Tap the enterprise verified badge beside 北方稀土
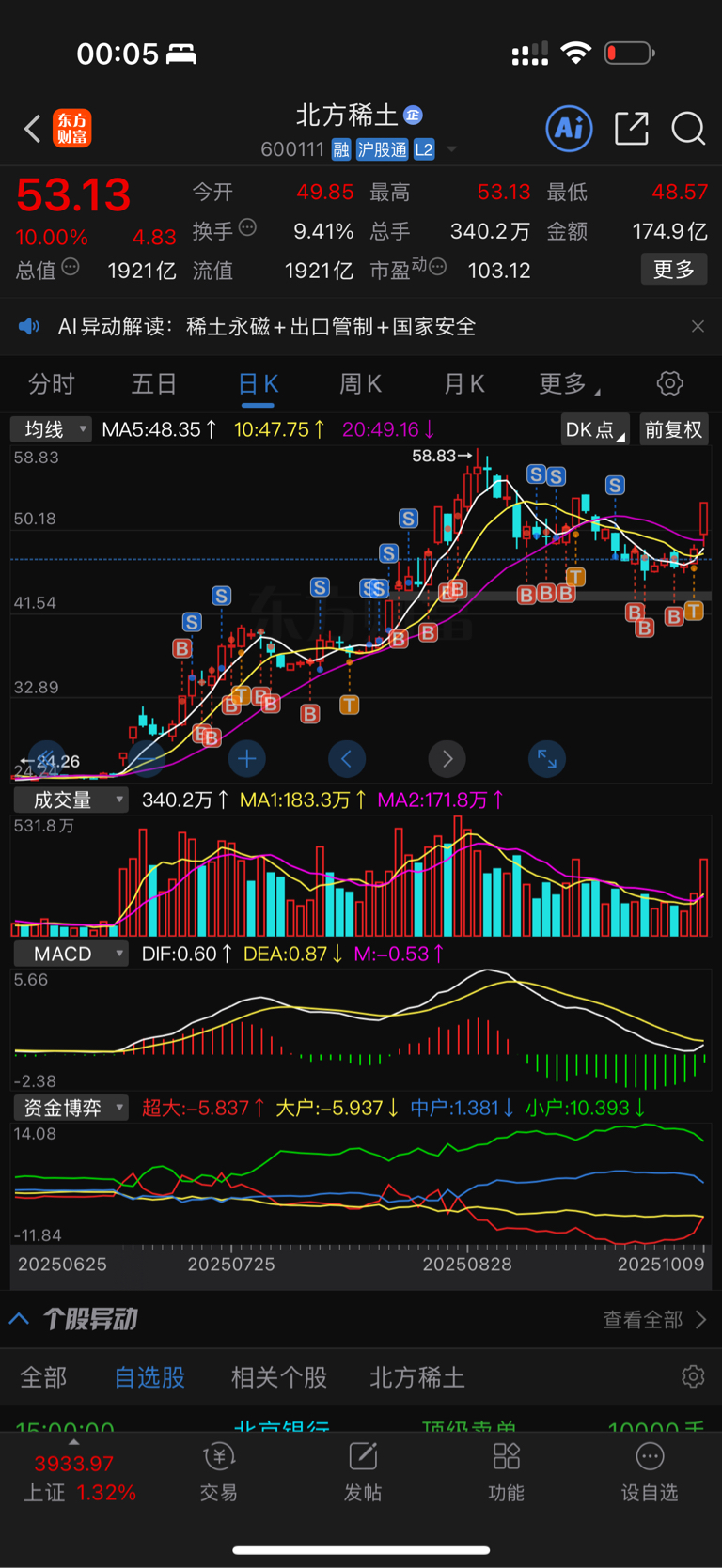Image resolution: width=722 pixels, height=1568 pixels. [413, 116]
